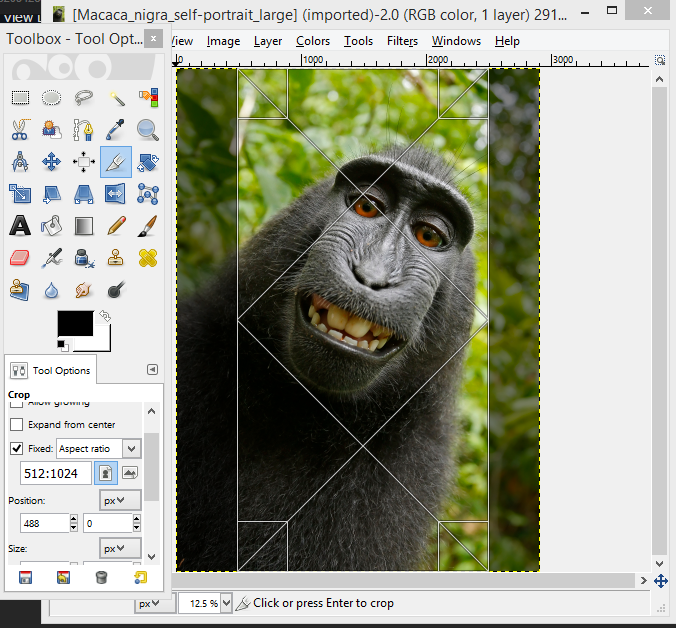The image size is (676, 628).
Task: Select the Shear tool
Action: click(x=51, y=194)
